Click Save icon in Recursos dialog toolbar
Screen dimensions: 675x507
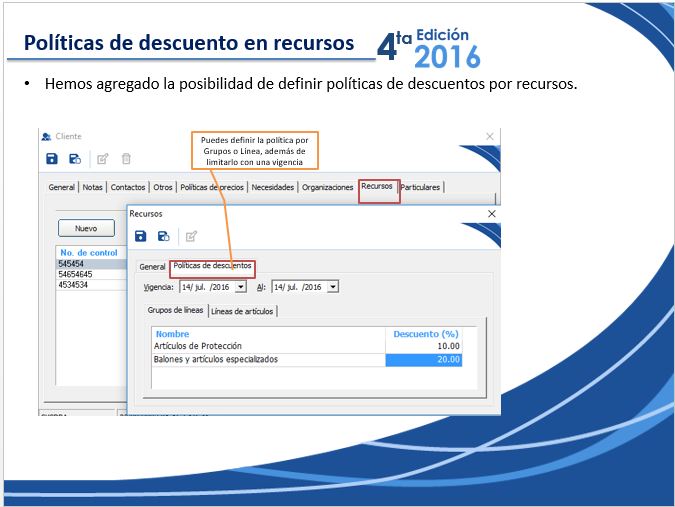pos(140,236)
